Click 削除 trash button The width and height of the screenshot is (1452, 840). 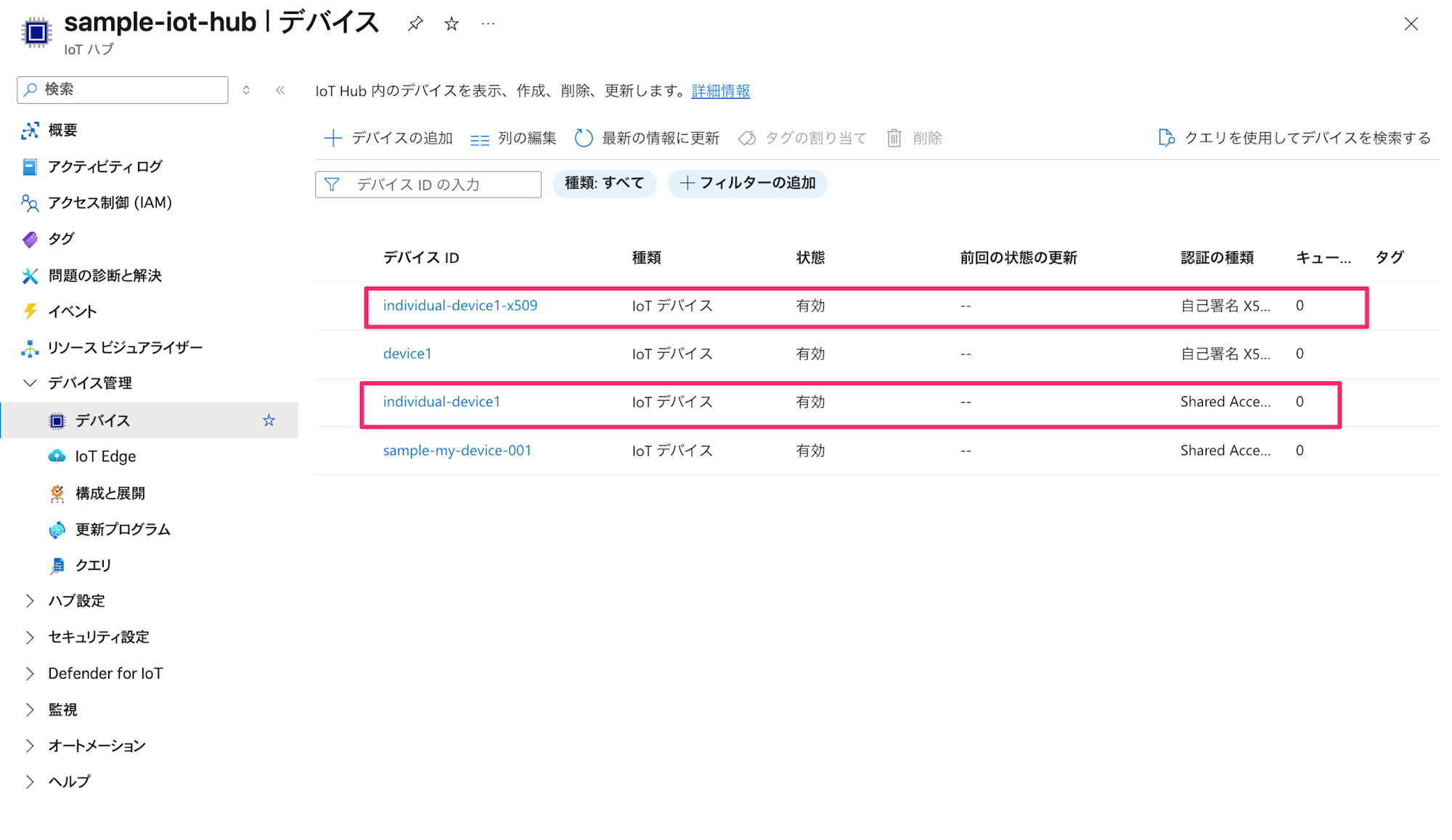click(x=914, y=138)
